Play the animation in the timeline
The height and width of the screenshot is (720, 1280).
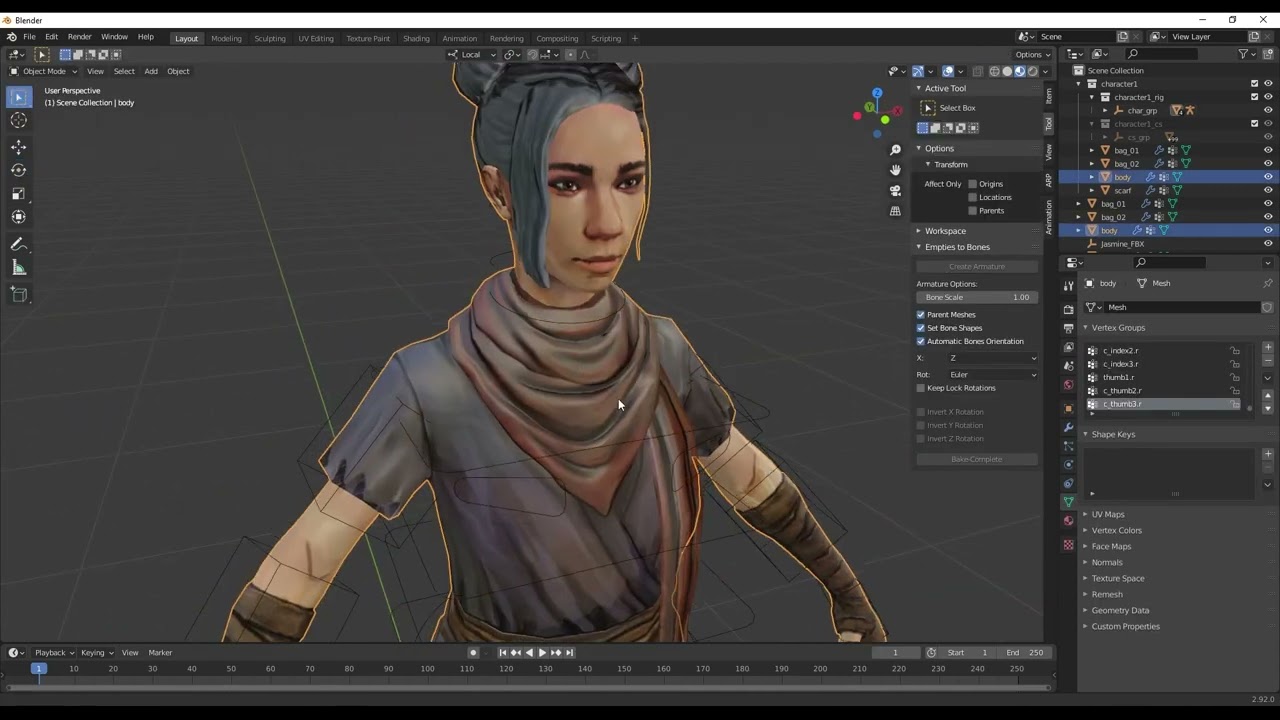[542, 653]
